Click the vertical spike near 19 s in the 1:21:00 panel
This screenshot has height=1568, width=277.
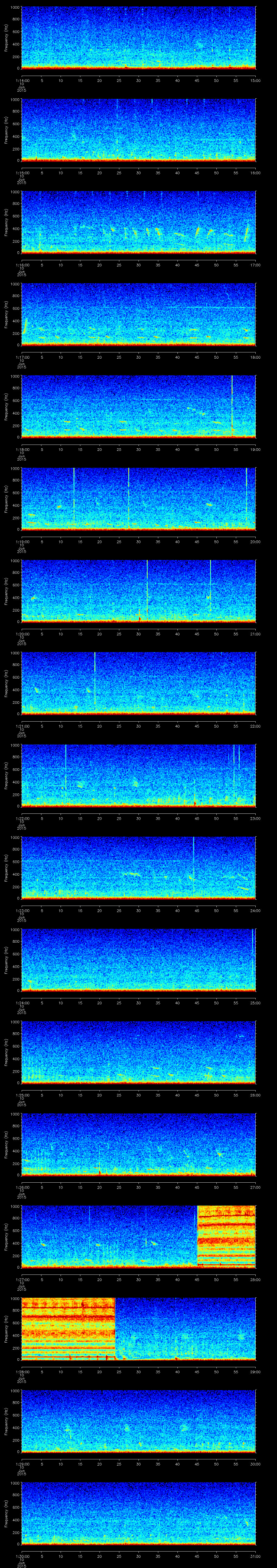point(95,679)
